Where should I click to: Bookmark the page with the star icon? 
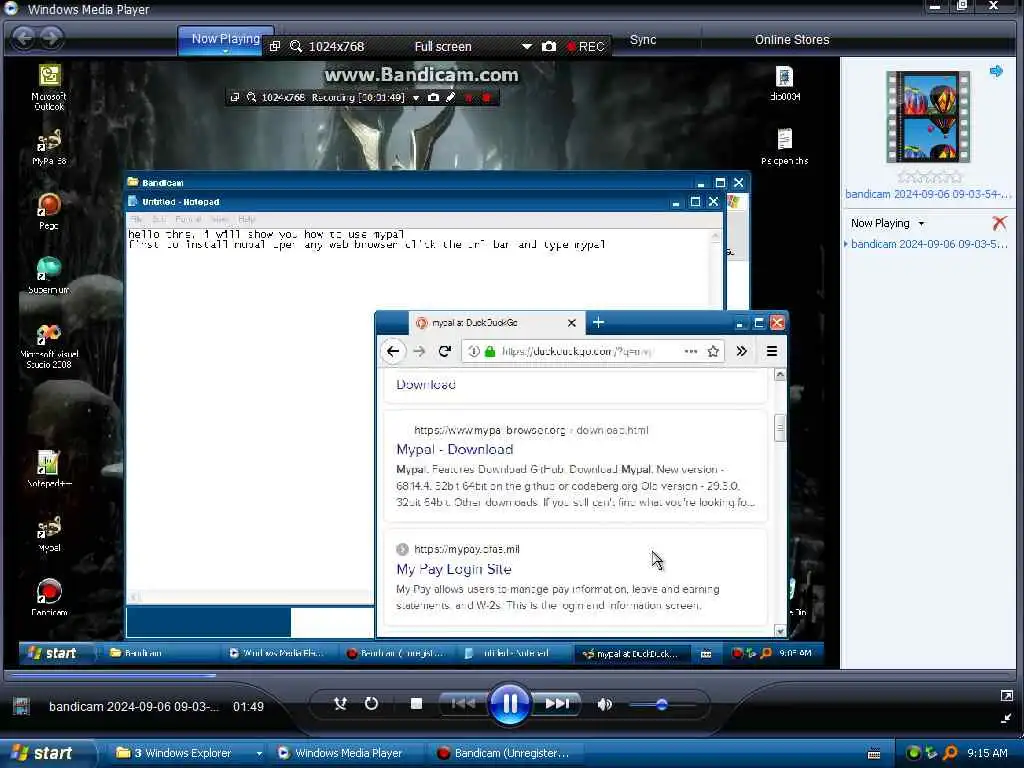pos(713,351)
